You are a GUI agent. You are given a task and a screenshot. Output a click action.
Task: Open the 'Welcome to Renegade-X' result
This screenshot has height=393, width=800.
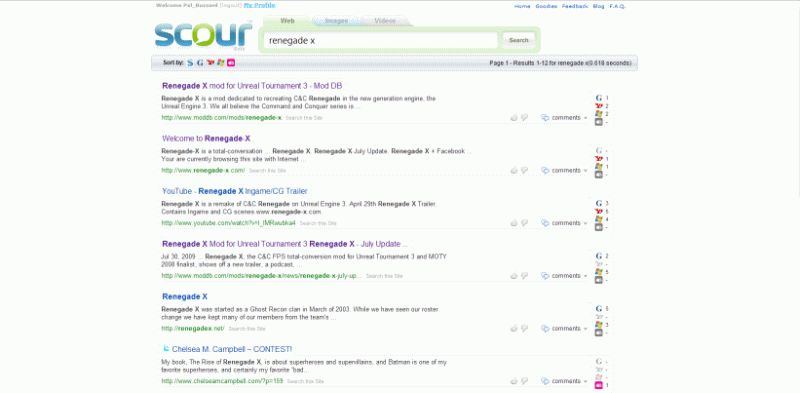coord(206,138)
